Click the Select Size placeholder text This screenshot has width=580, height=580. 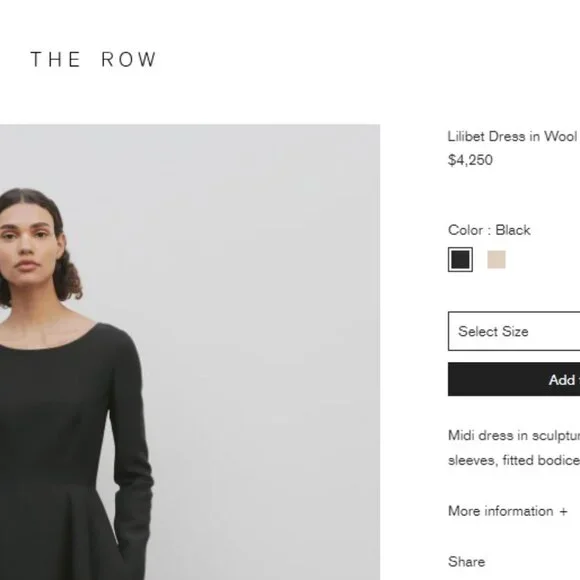(x=493, y=331)
